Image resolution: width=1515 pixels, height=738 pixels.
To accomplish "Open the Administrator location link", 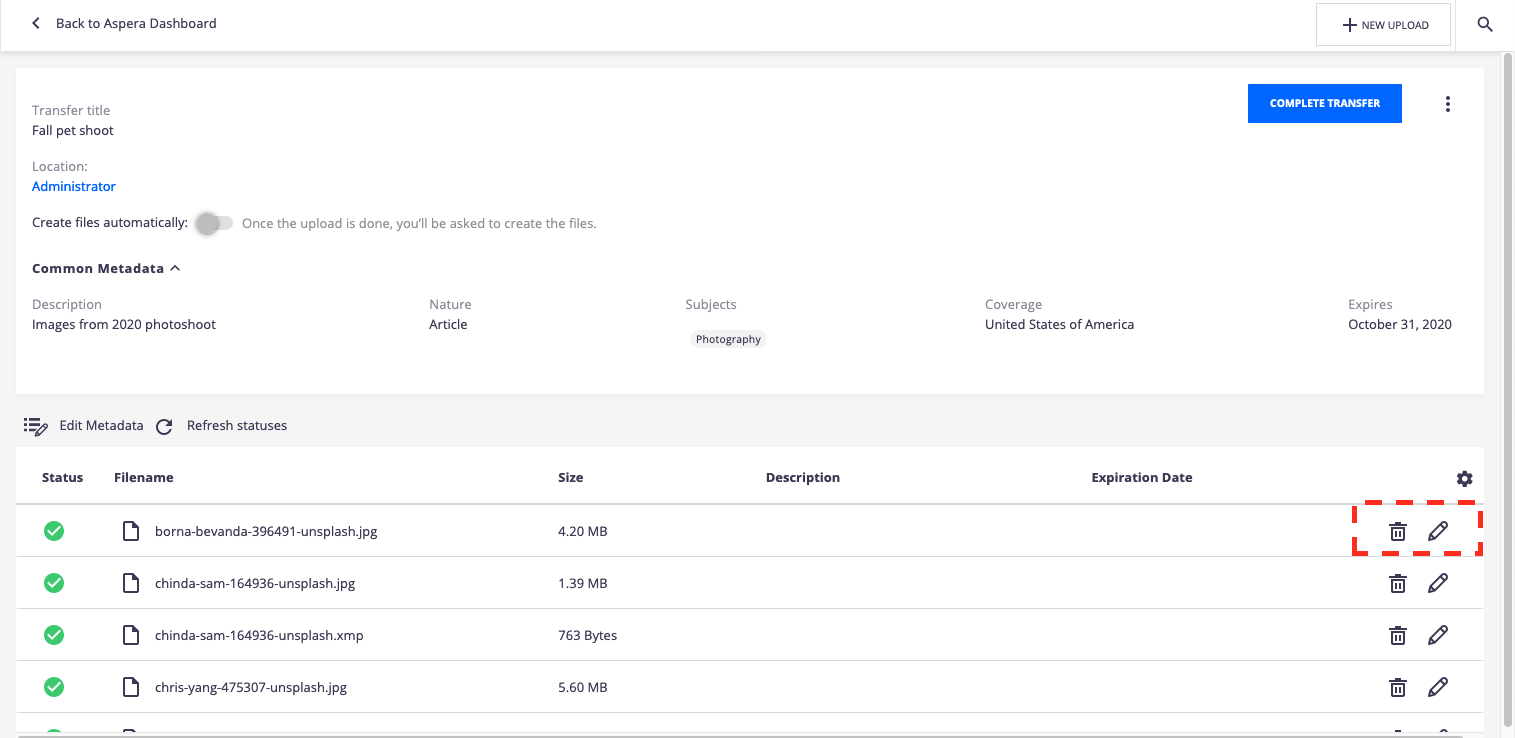I will click(x=74, y=187).
